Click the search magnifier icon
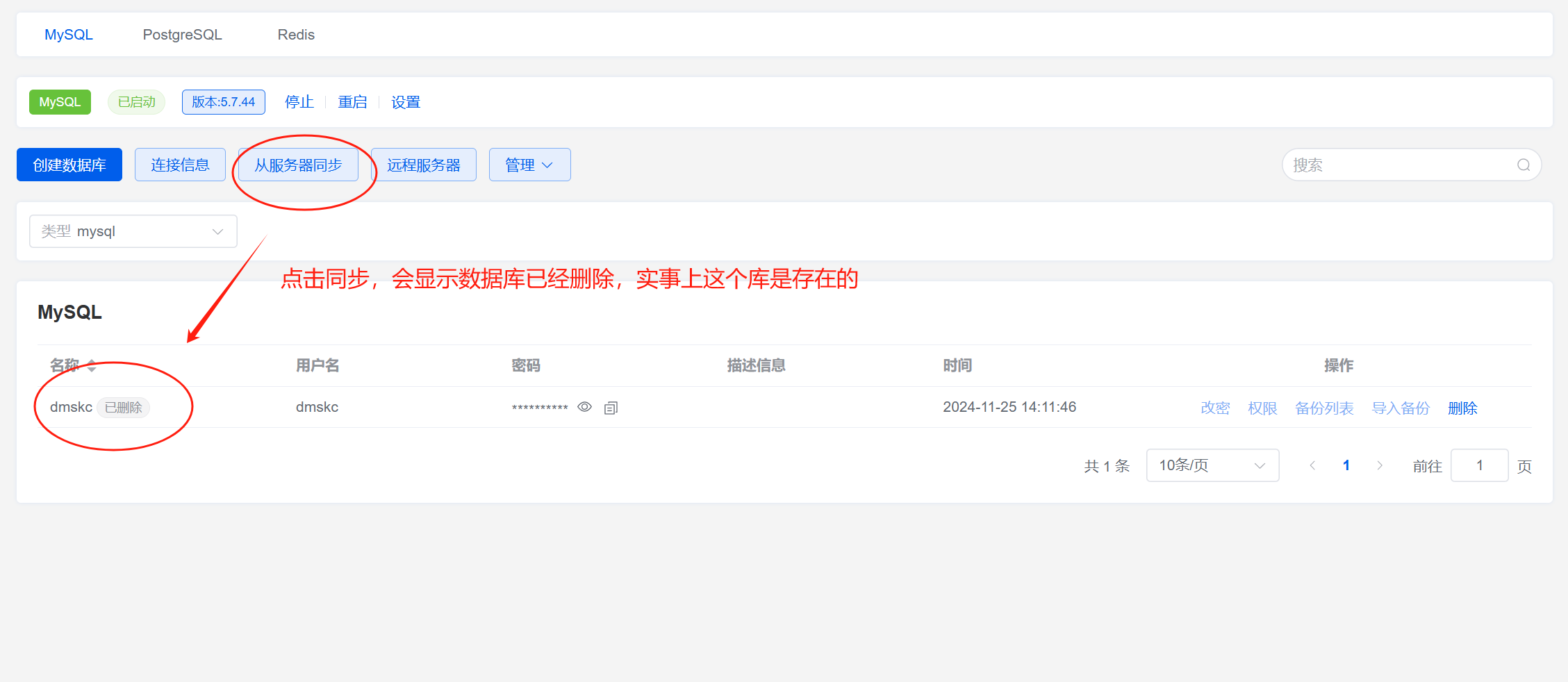 pos(1523,165)
